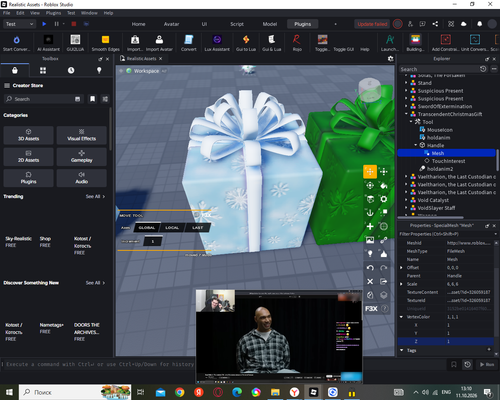The image size is (500, 400).
Task: Click the GUI2LUA plugin icon
Action: [75, 43]
